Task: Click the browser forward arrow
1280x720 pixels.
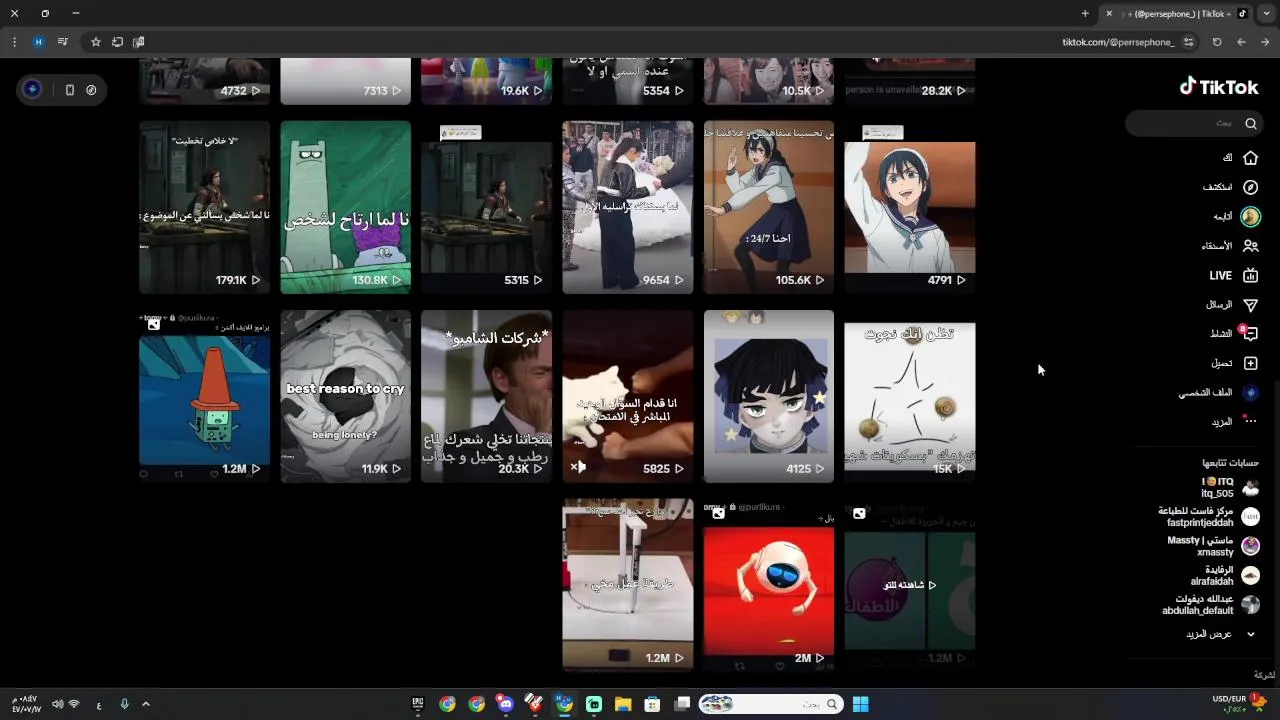Action: 1265,42
